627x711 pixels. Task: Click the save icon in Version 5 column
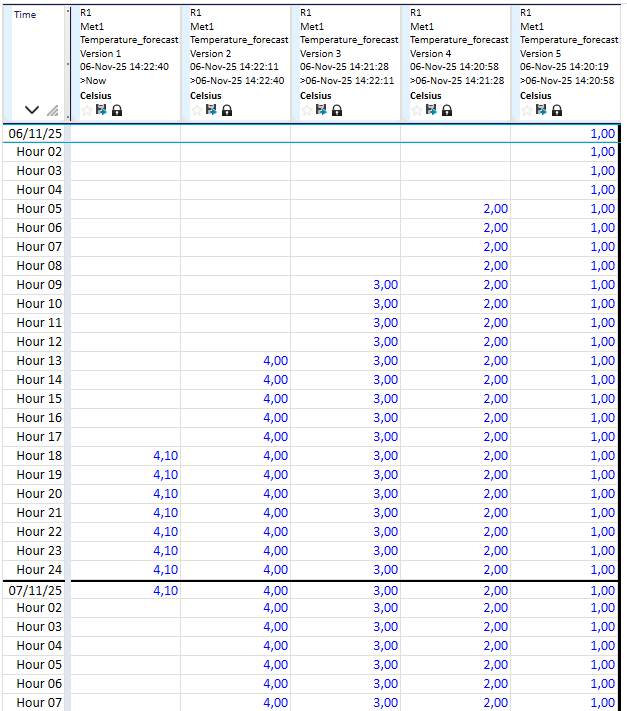coord(541,110)
